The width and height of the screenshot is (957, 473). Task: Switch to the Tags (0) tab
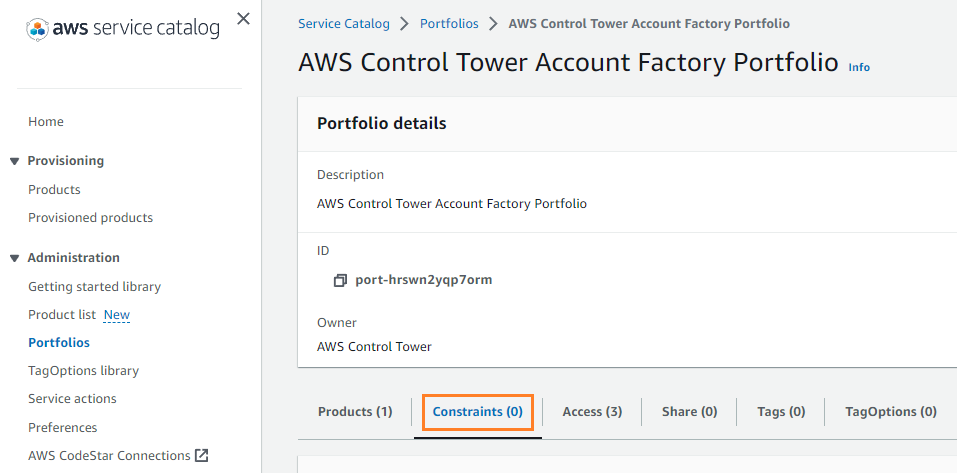coord(781,411)
